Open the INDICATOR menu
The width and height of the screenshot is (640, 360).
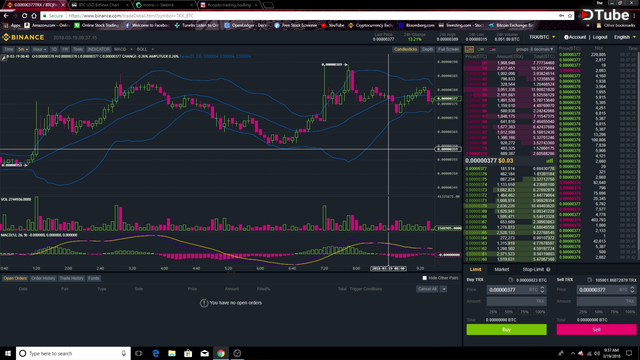pos(98,49)
